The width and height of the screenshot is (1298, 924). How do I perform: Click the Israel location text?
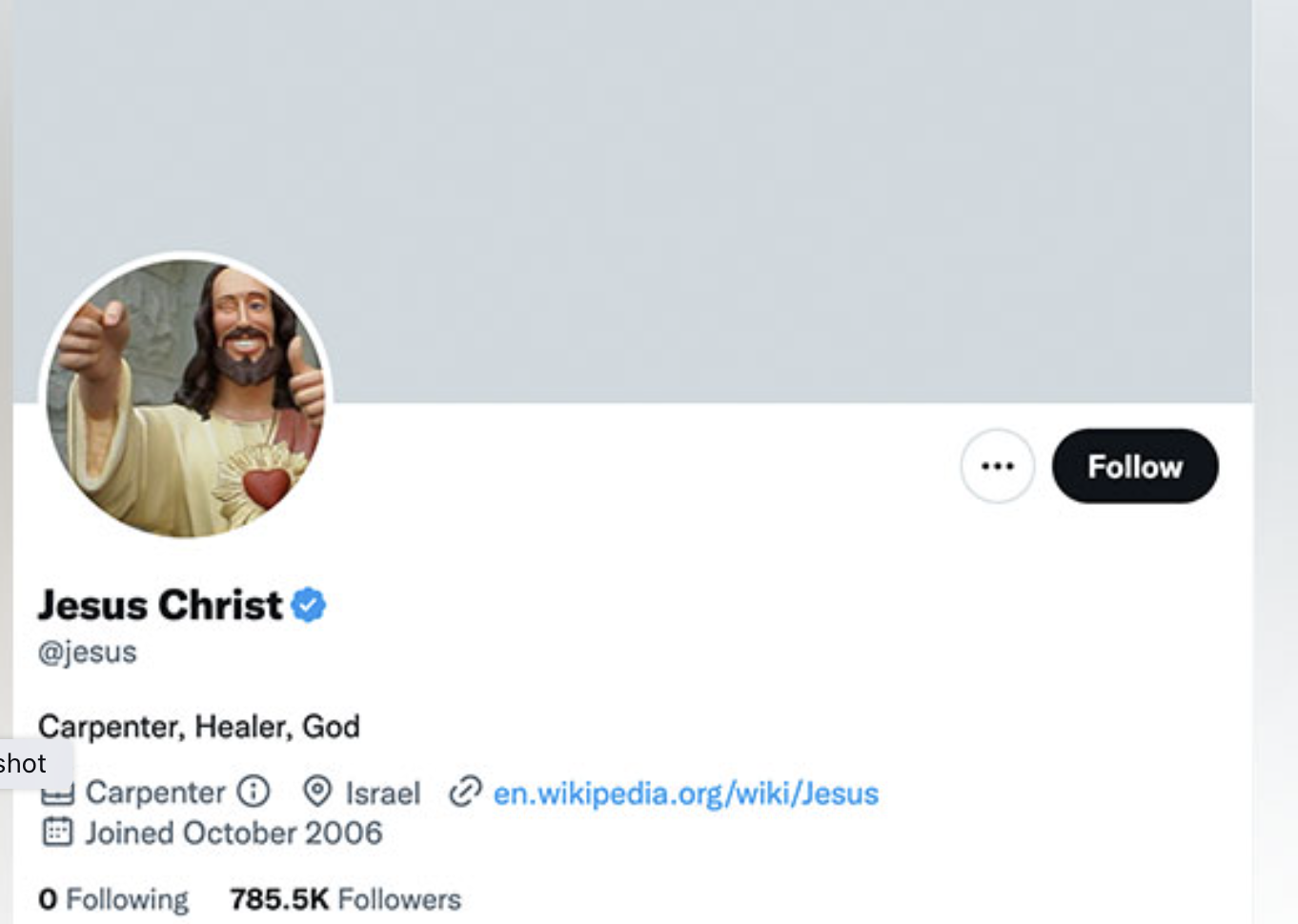[x=382, y=793]
